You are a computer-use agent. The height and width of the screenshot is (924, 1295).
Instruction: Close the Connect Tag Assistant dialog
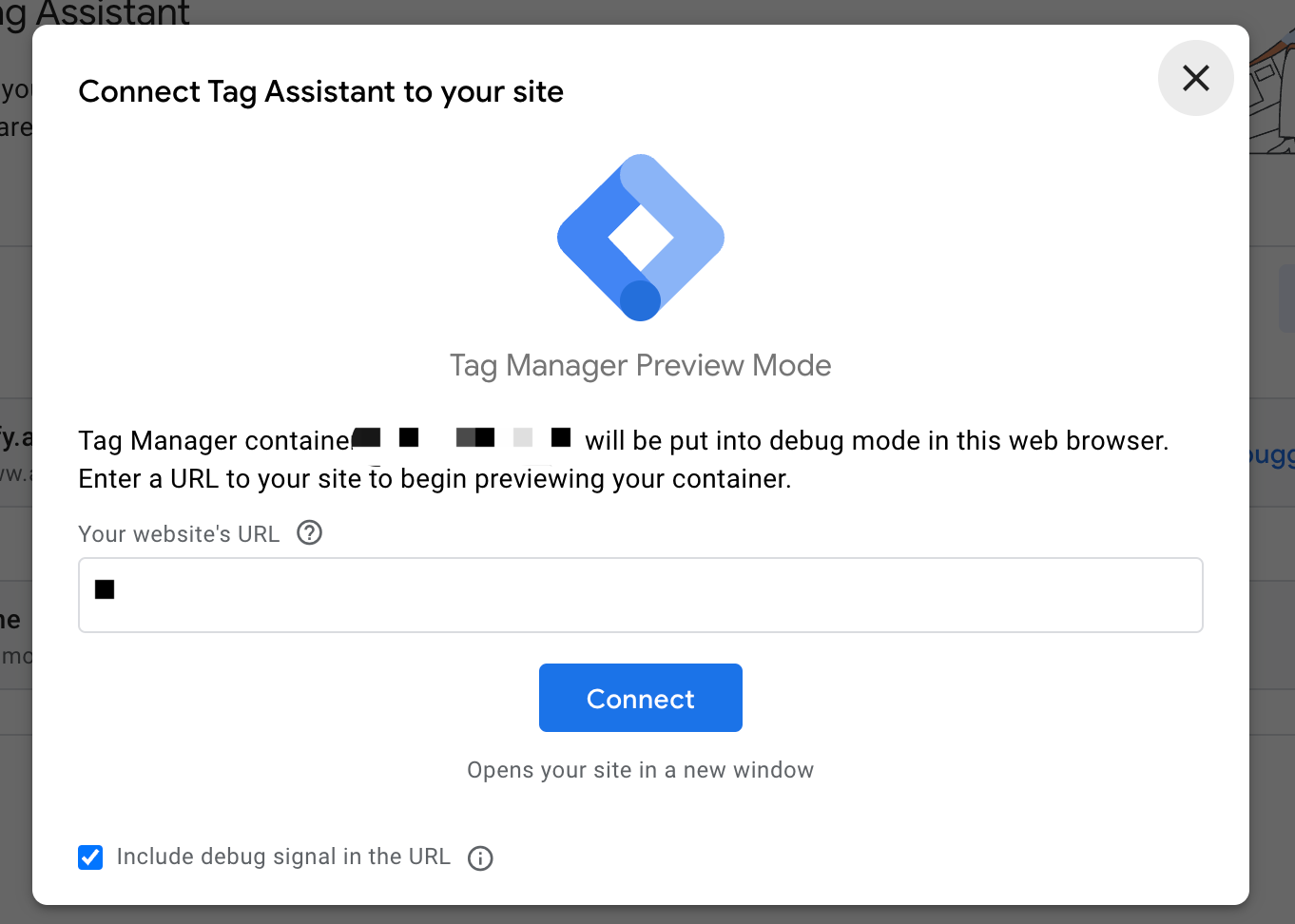1195,78
